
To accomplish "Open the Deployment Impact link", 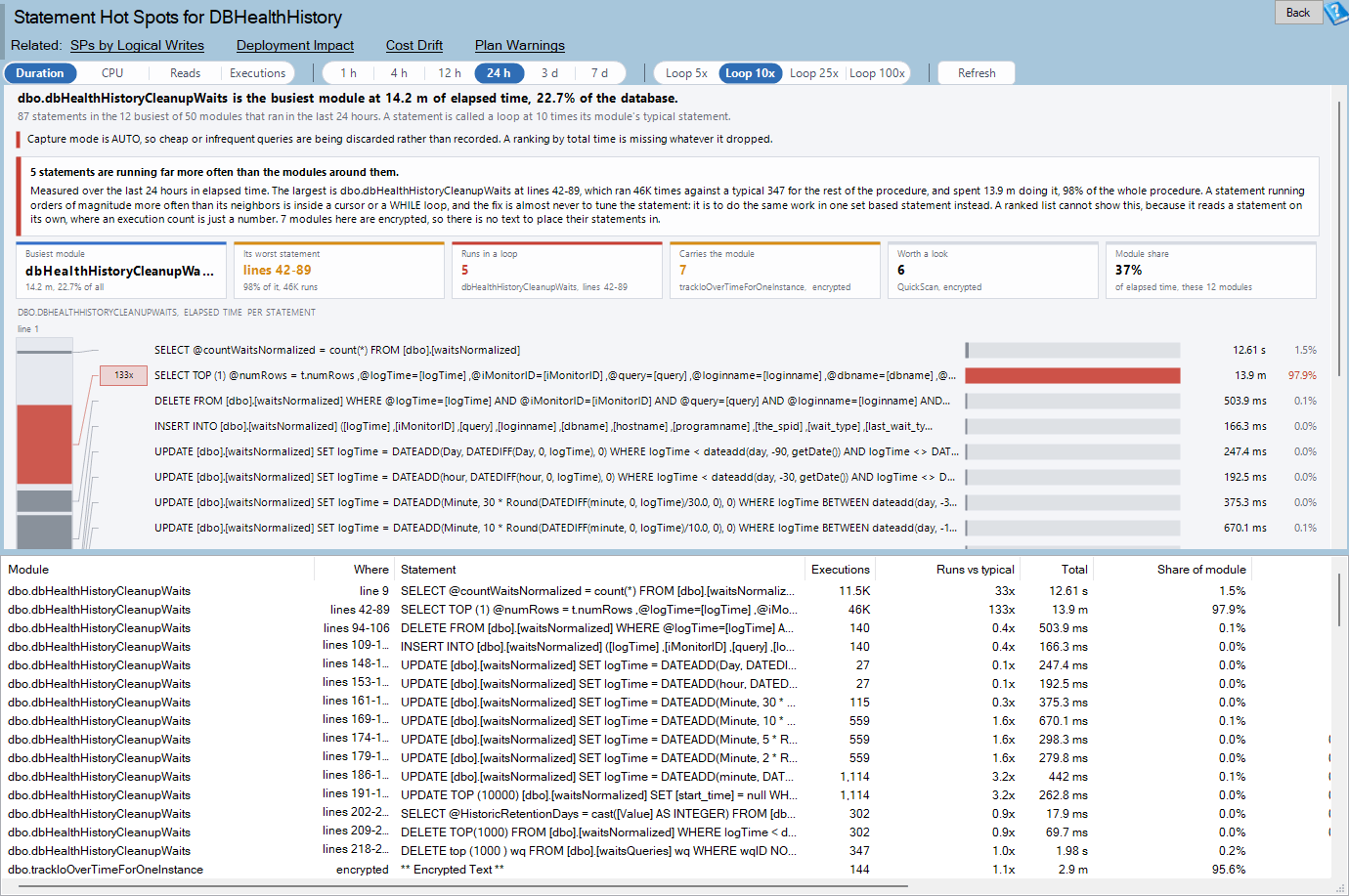I will (295, 45).
